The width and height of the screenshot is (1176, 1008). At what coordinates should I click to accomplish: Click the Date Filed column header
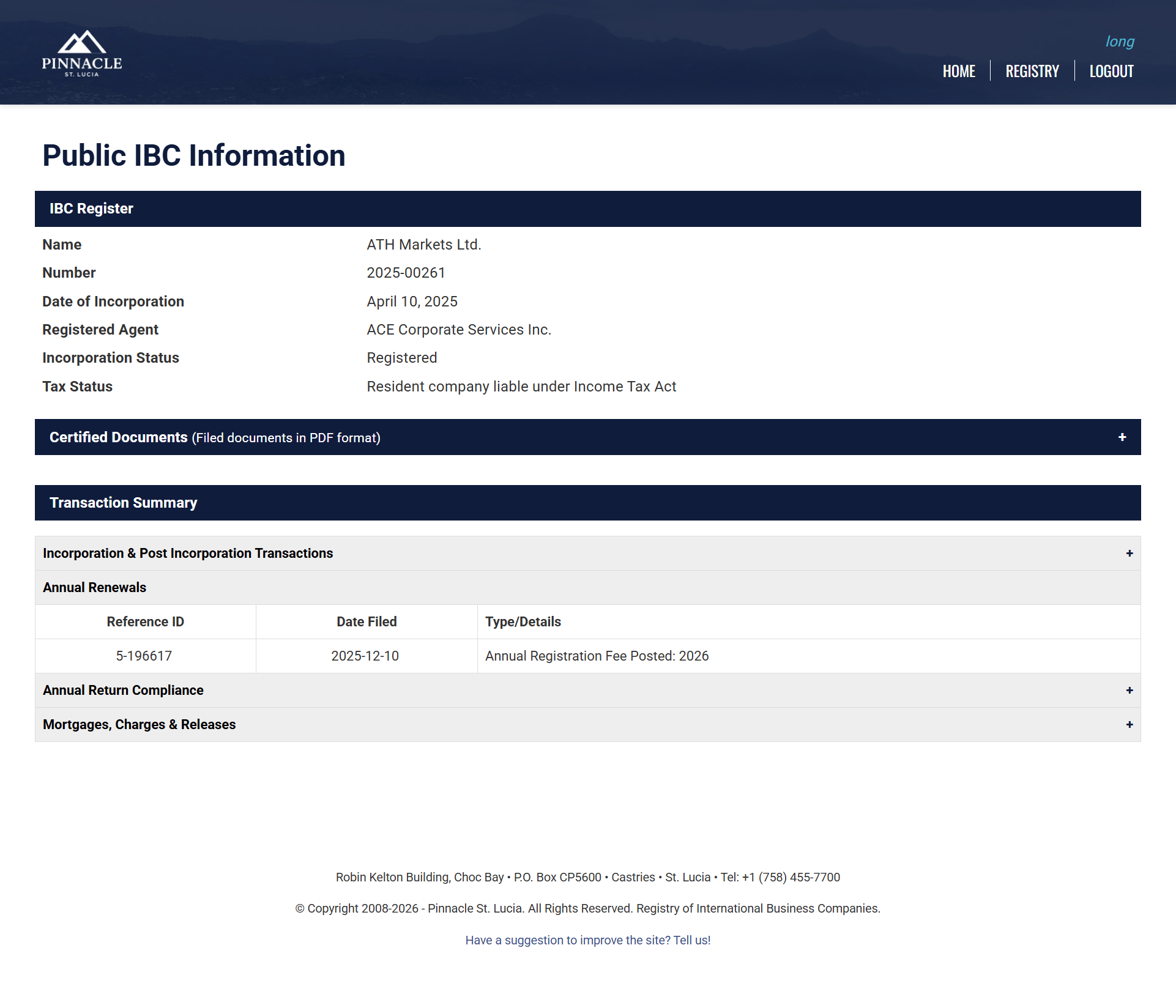[x=367, y=622]
